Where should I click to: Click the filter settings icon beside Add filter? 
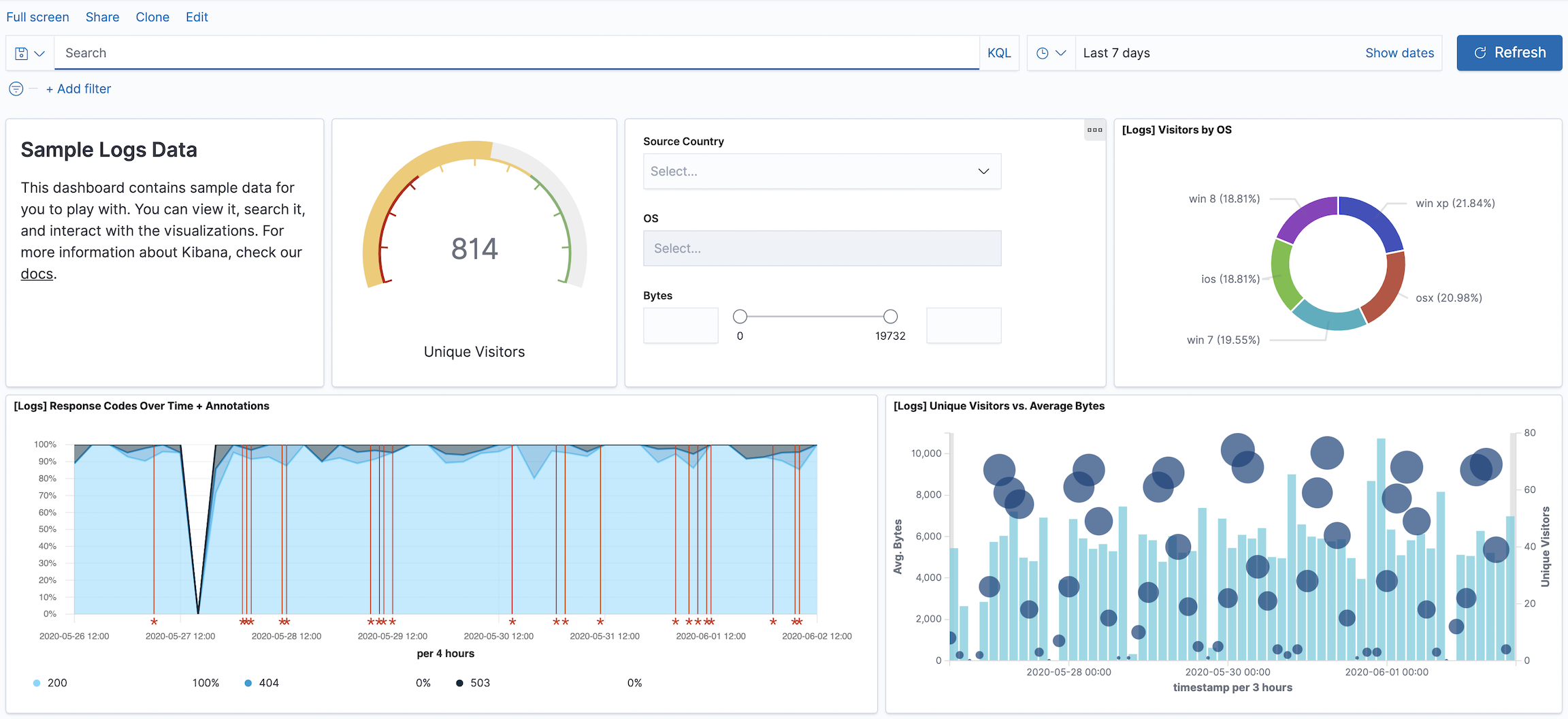pyautogui.click(x=16, y=89)
